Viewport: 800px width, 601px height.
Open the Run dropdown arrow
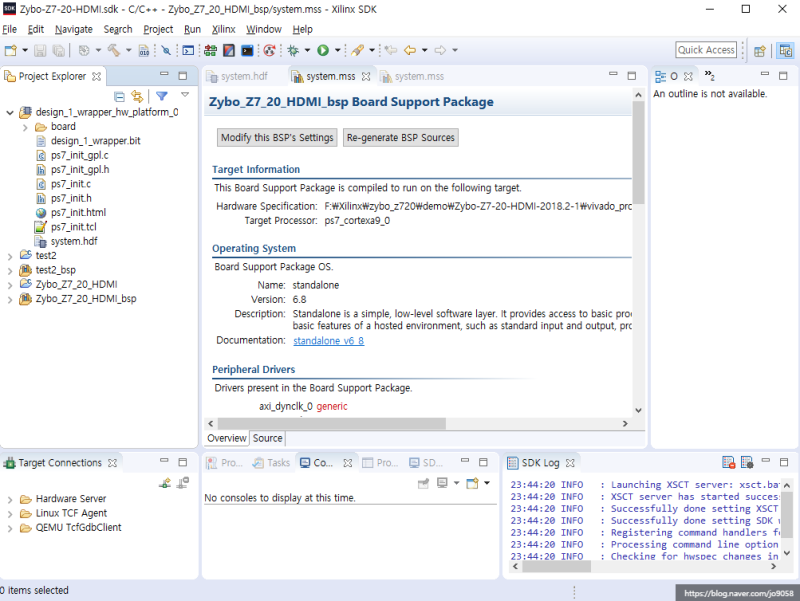(x=337, y=50)
